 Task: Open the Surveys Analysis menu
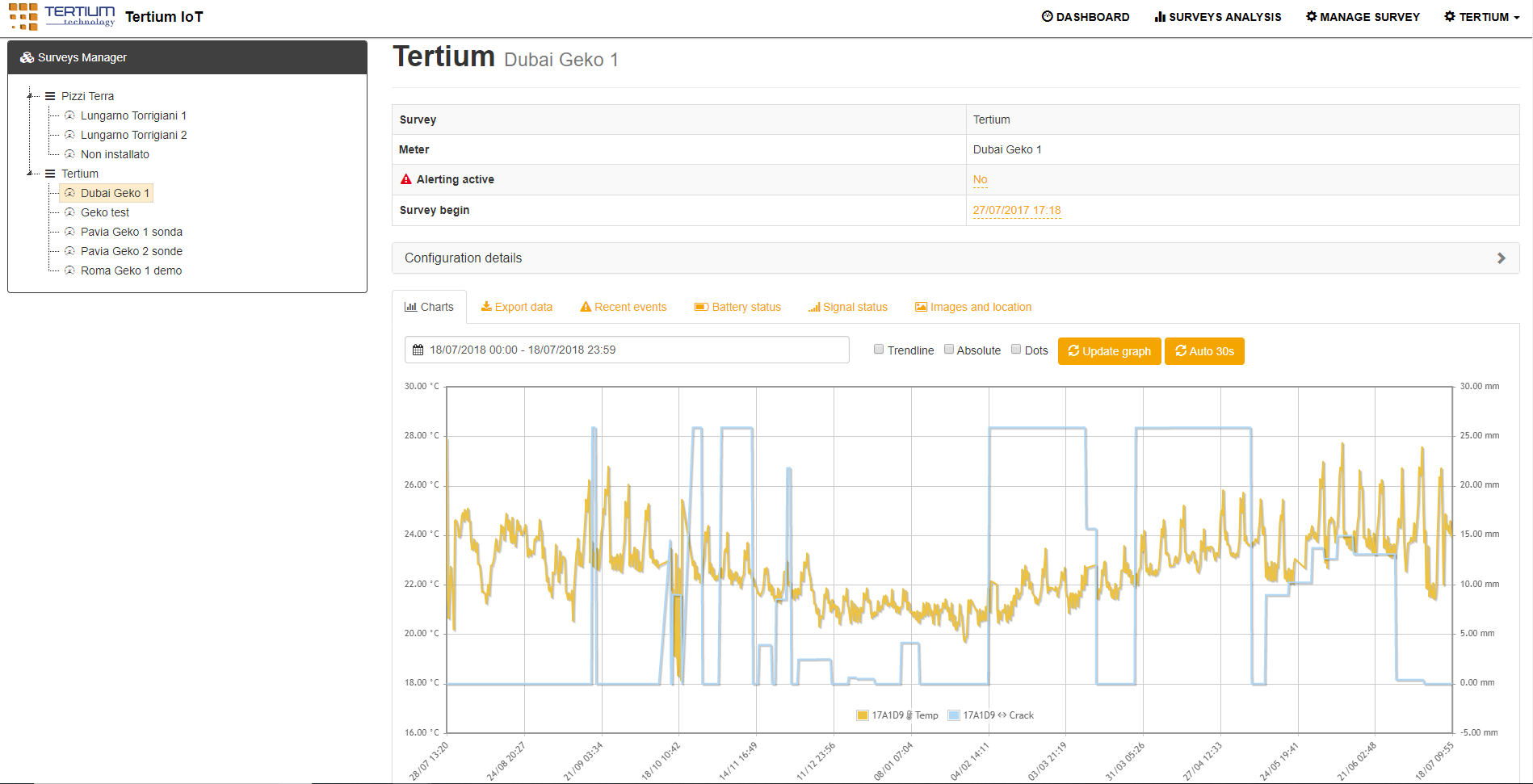coord(1217,17)
